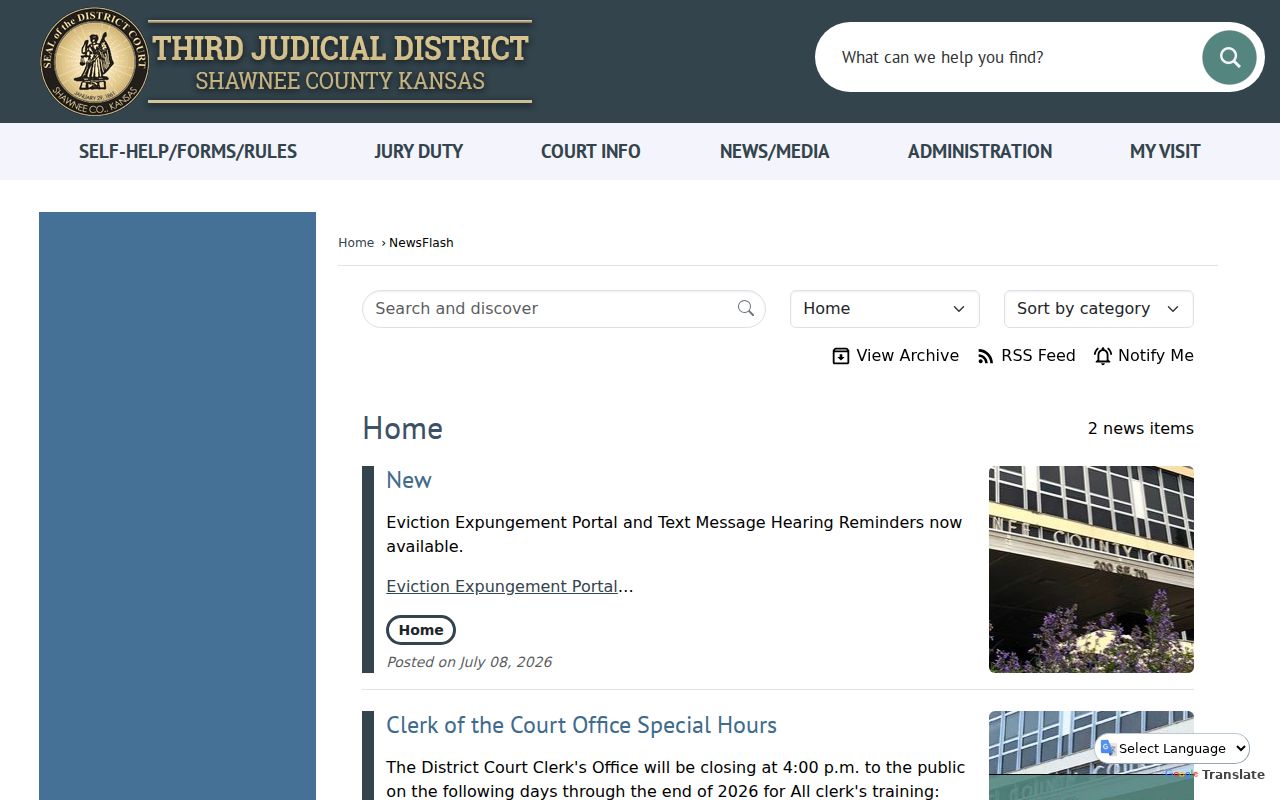Click the RSS Feed icon
This screenshot has height=800, width=1280.
(986, 356)
